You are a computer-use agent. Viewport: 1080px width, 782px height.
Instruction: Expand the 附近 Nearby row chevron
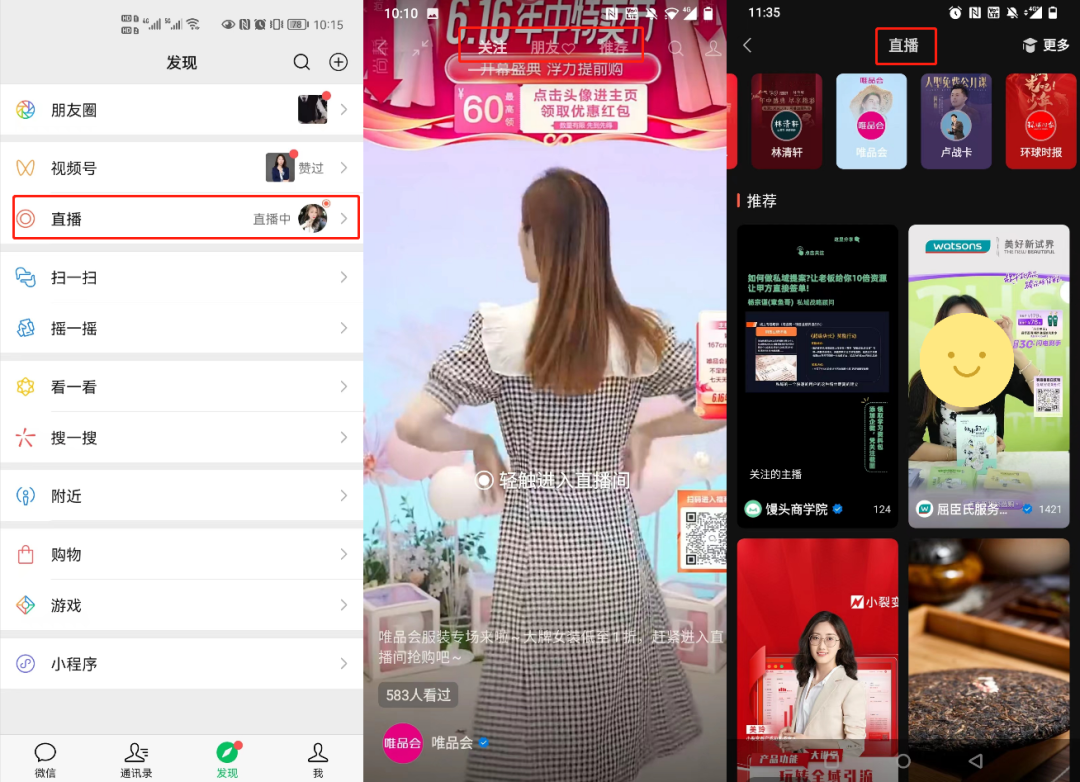tap(344, 495)
